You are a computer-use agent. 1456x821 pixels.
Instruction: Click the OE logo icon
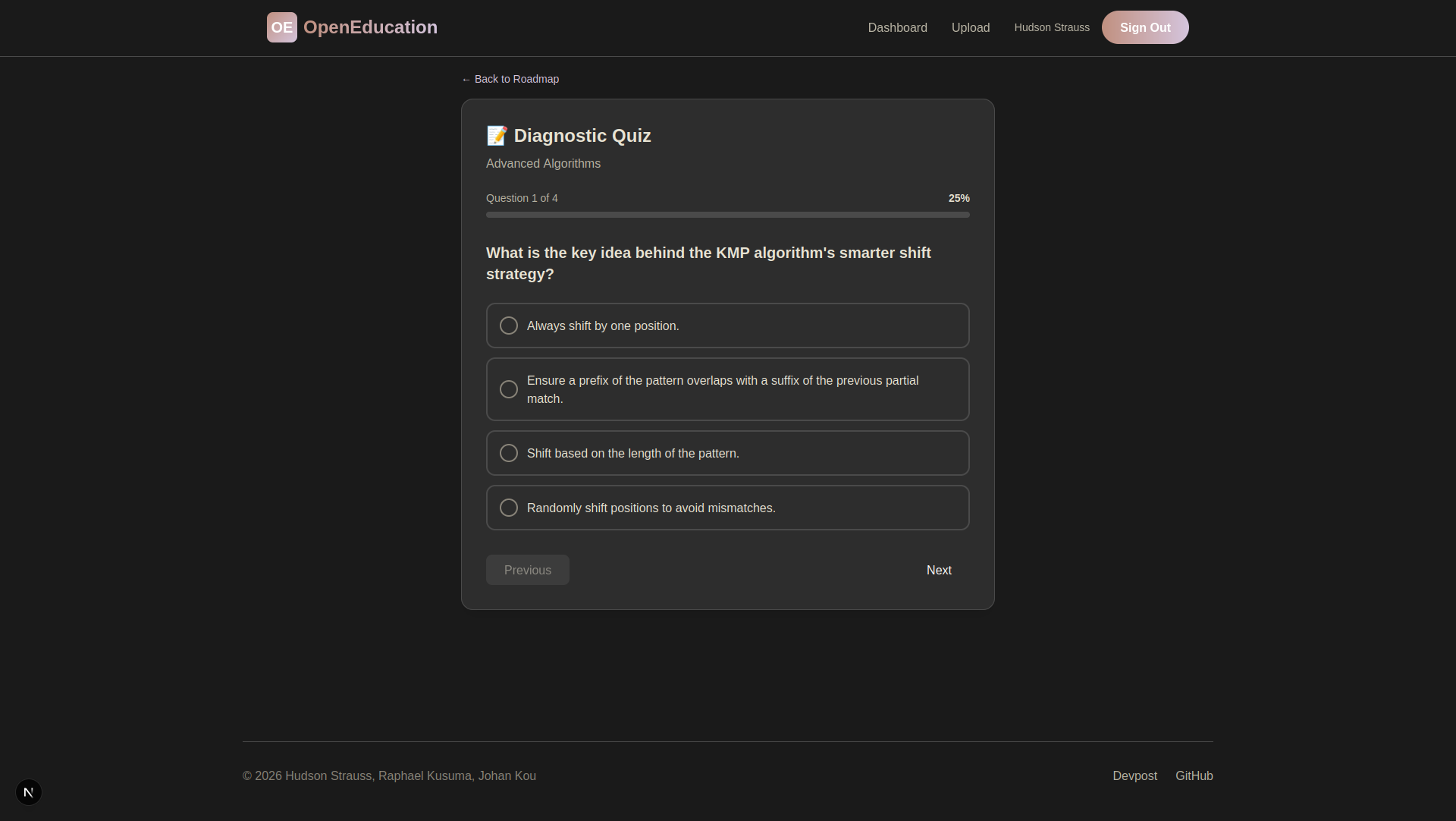[x=281, y=27]
